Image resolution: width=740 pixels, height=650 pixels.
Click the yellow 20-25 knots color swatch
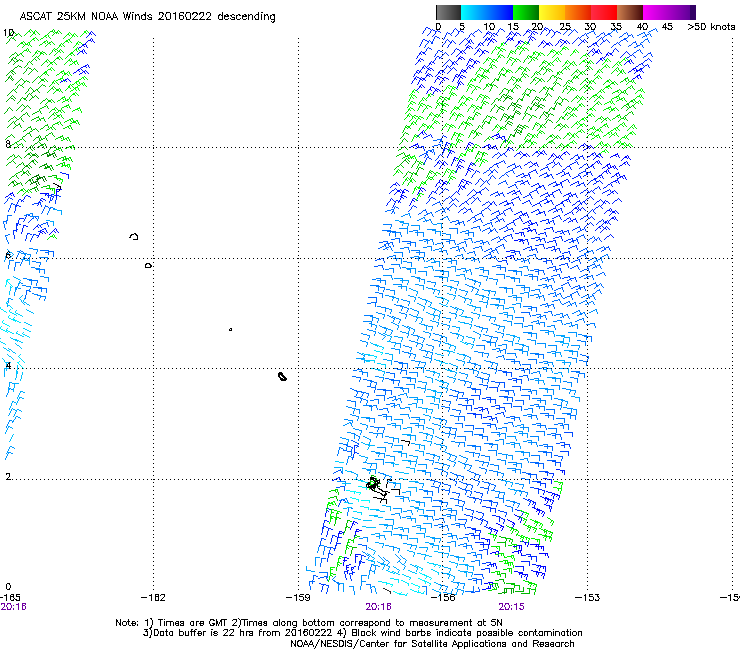(x=552, y=12)
